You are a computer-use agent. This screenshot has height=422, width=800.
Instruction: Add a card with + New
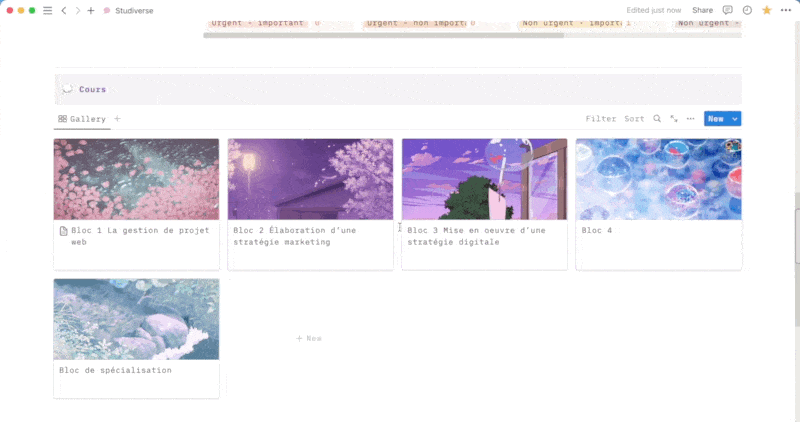[x=309, y=338]
